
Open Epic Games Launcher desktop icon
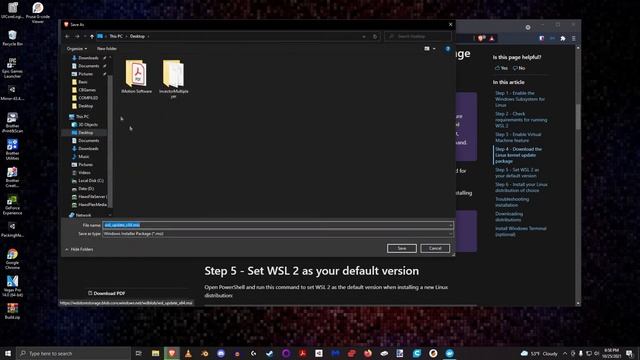point(12,67)
